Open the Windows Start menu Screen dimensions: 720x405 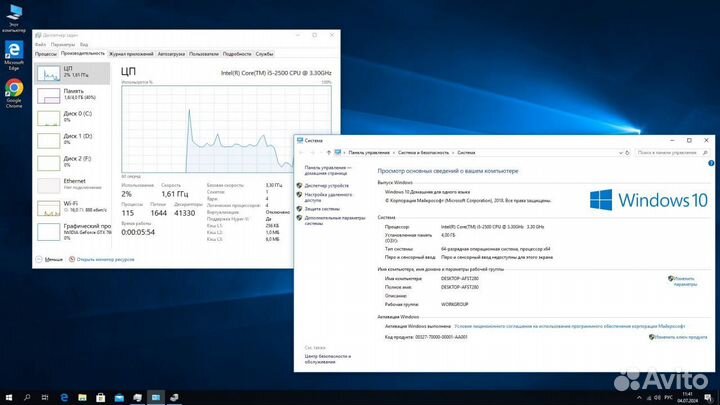tap(9, 397)
